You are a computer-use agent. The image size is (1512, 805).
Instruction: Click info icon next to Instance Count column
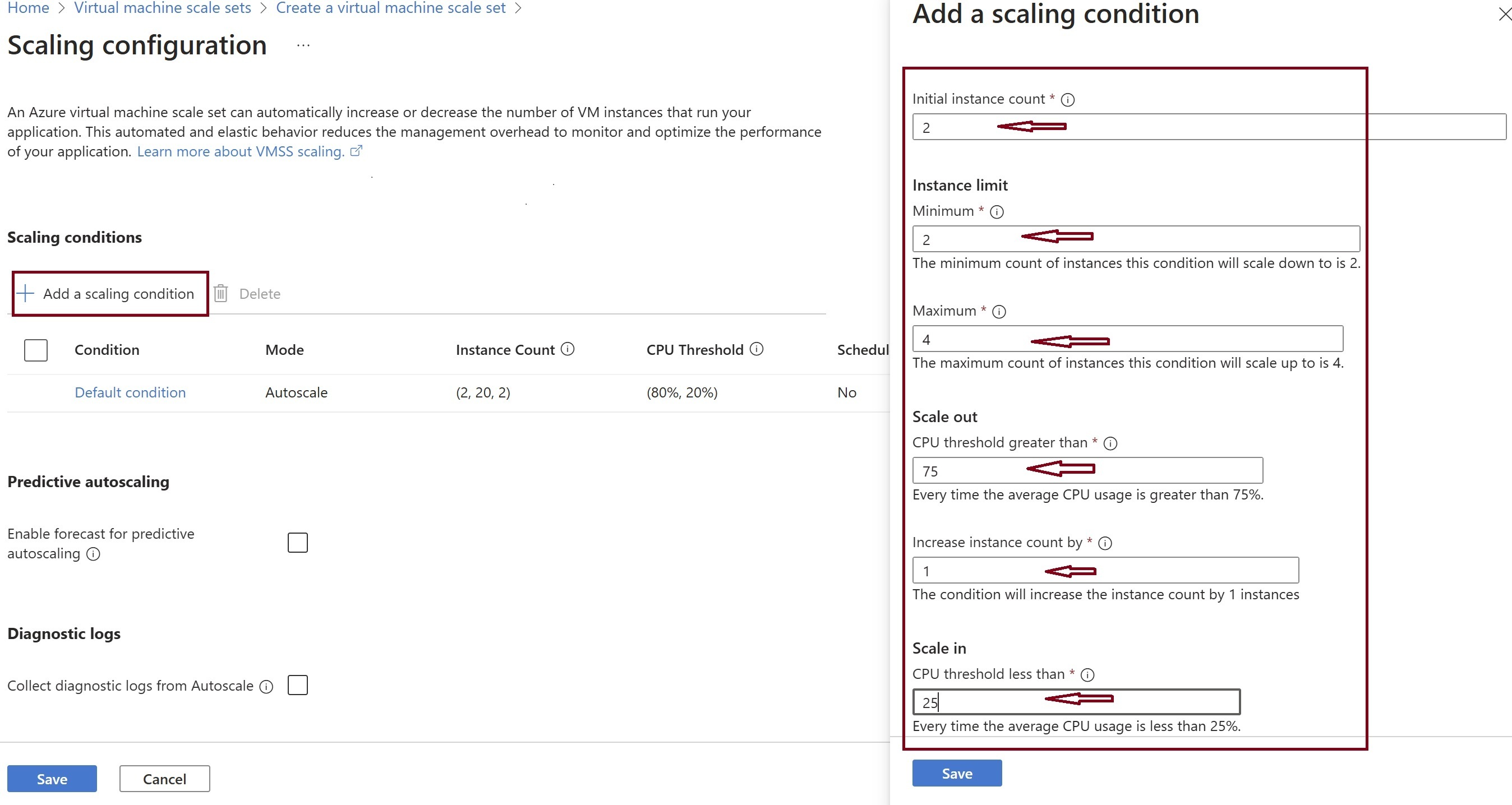(x=568, y=349)
